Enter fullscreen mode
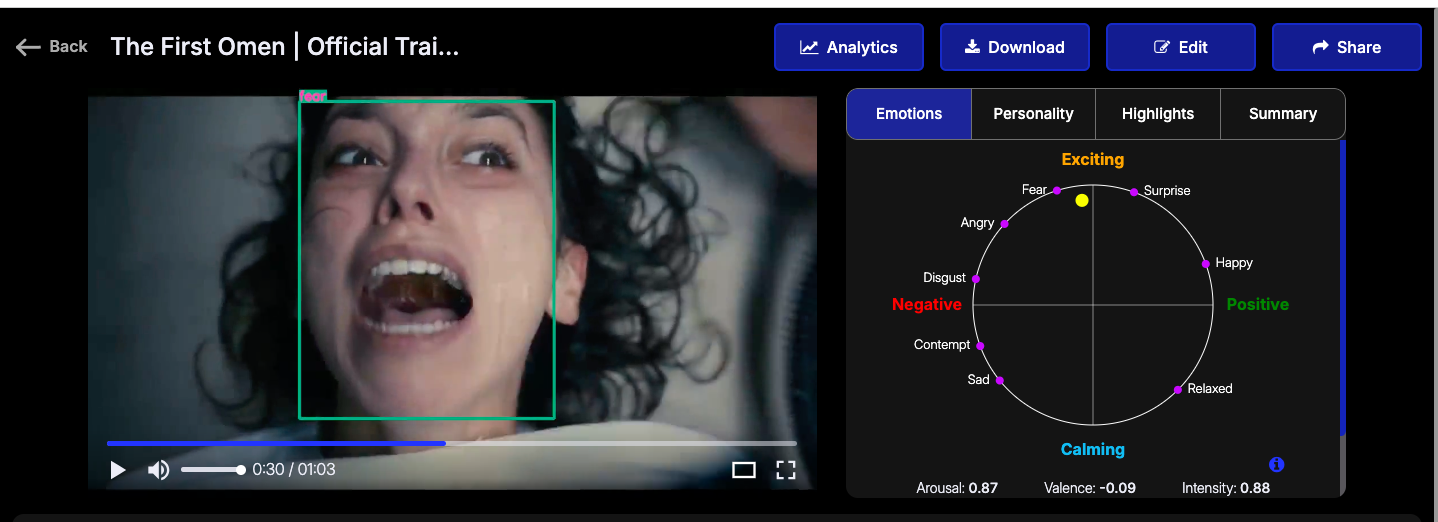Image resolution: width=1438 pixels, height=522 pixels. (786, 470)
